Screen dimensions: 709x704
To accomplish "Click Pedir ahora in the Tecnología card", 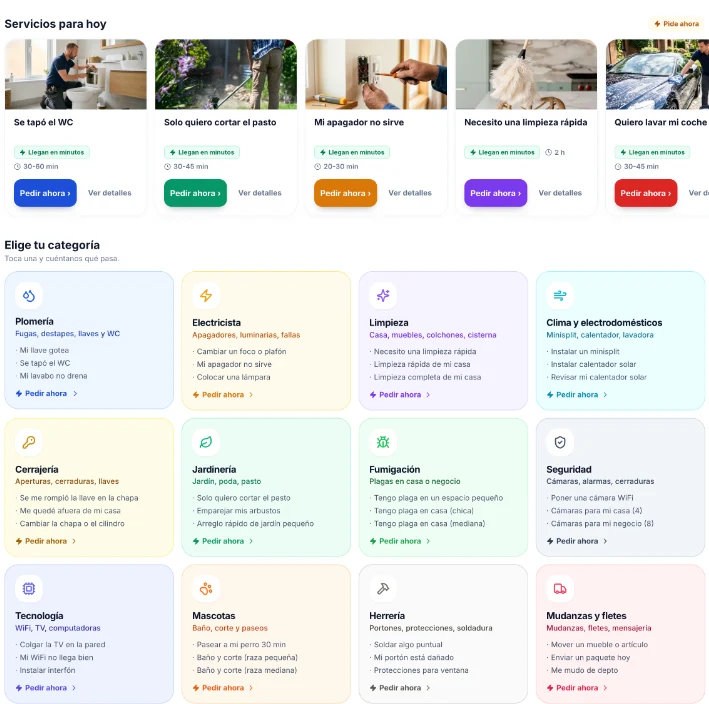I will tap(46, 688).
